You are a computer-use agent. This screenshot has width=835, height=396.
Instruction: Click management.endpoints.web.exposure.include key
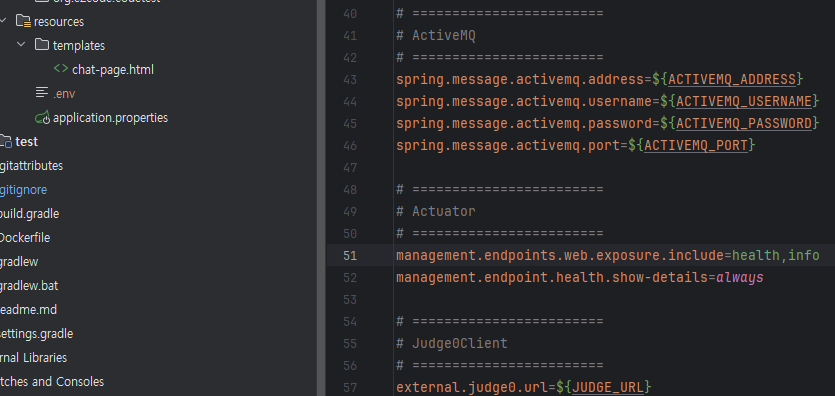(560, 255)
